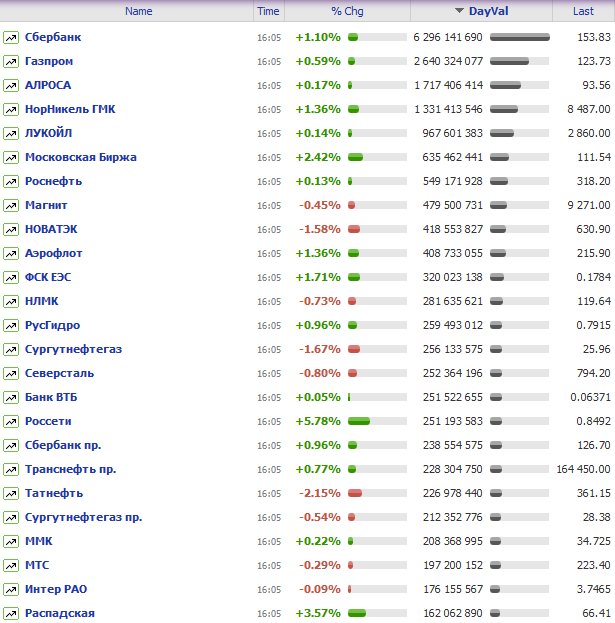Click the chart icon for ЛУКОЙЛ
Image resolution: width=615 pixels, height=623 pixels.
pos(11,133)
